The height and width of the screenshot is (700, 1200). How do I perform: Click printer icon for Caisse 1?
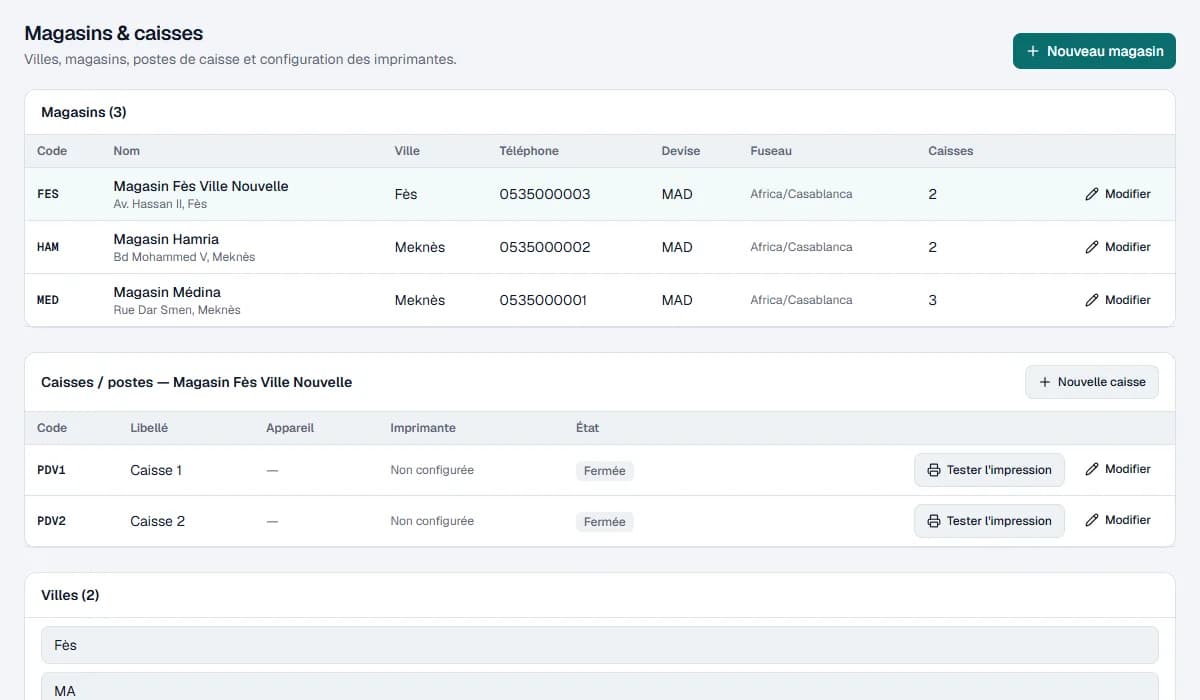[934, 470]
